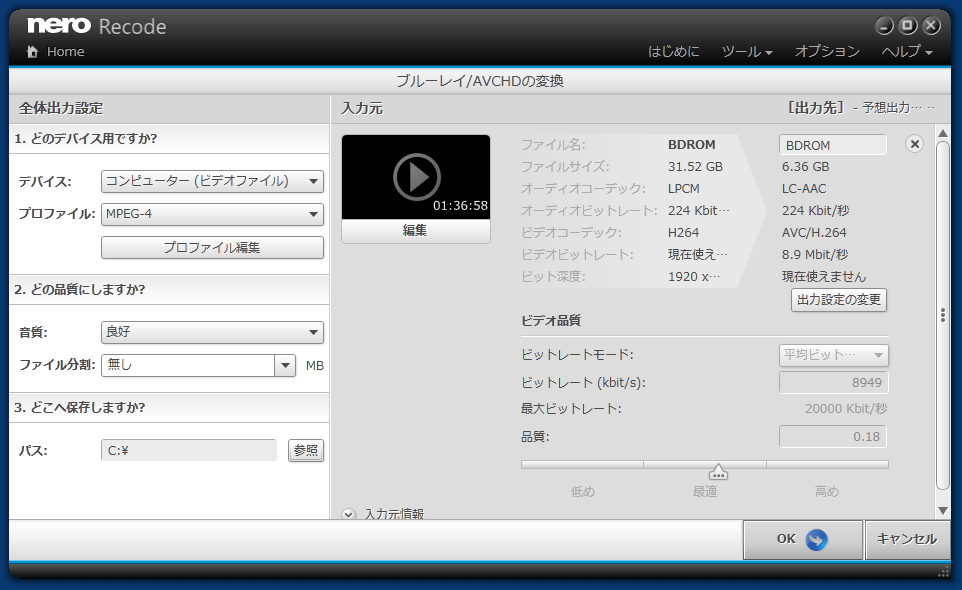Click the AVC/H.264 output codec value

point(814,233)
